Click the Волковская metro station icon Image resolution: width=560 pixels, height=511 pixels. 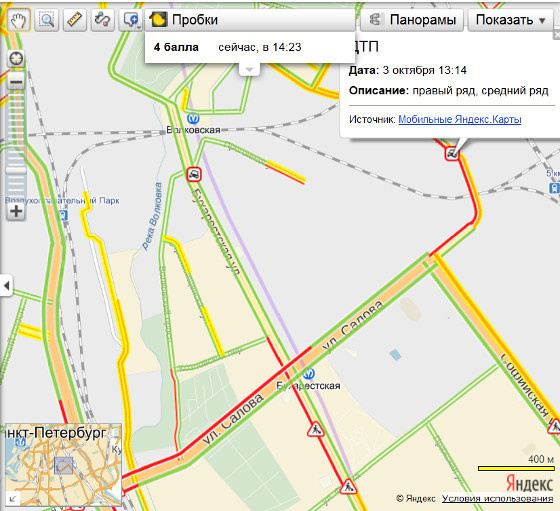pyautogui.click(x=193, y=118)
